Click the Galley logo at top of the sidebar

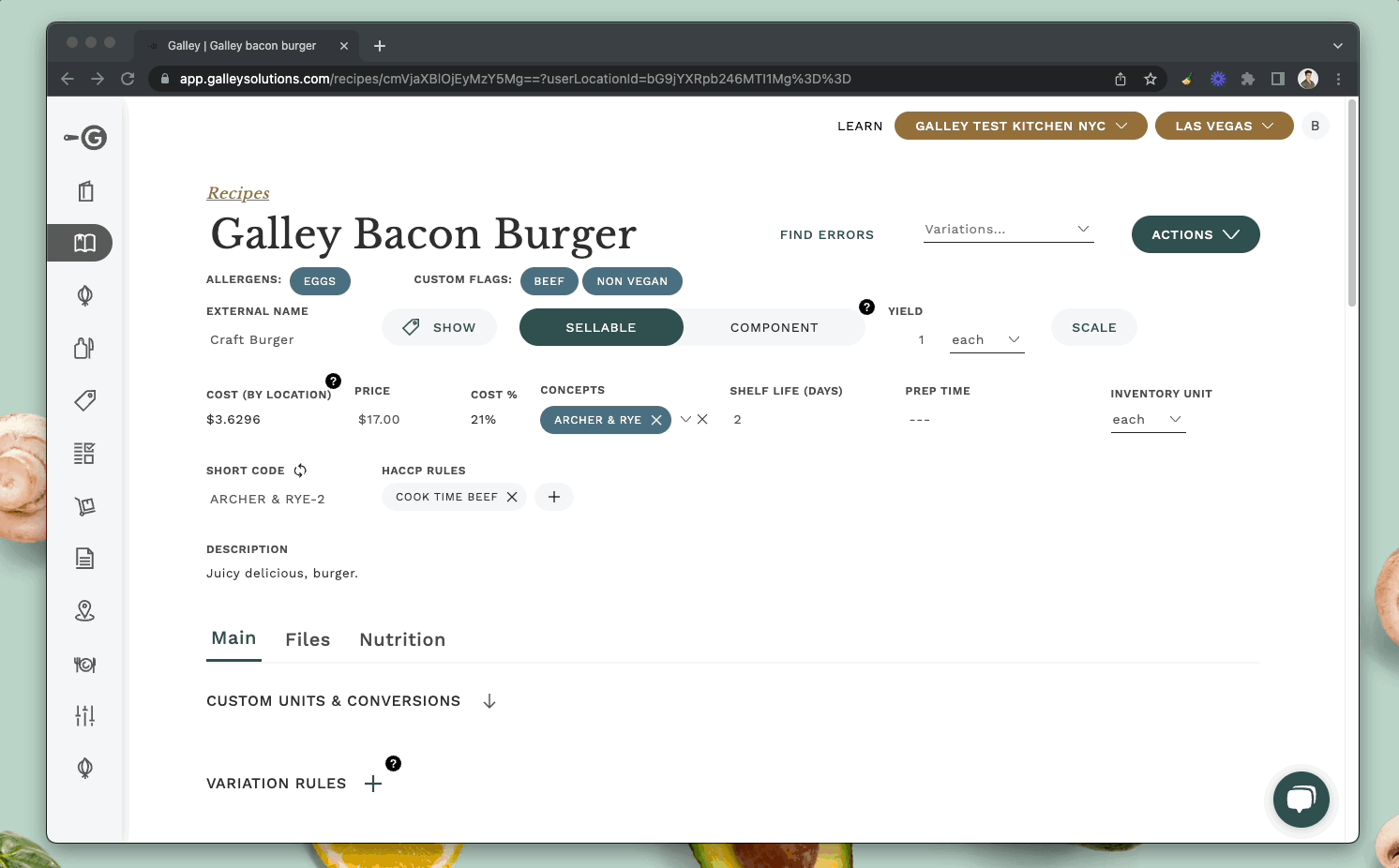coord(84,138)
